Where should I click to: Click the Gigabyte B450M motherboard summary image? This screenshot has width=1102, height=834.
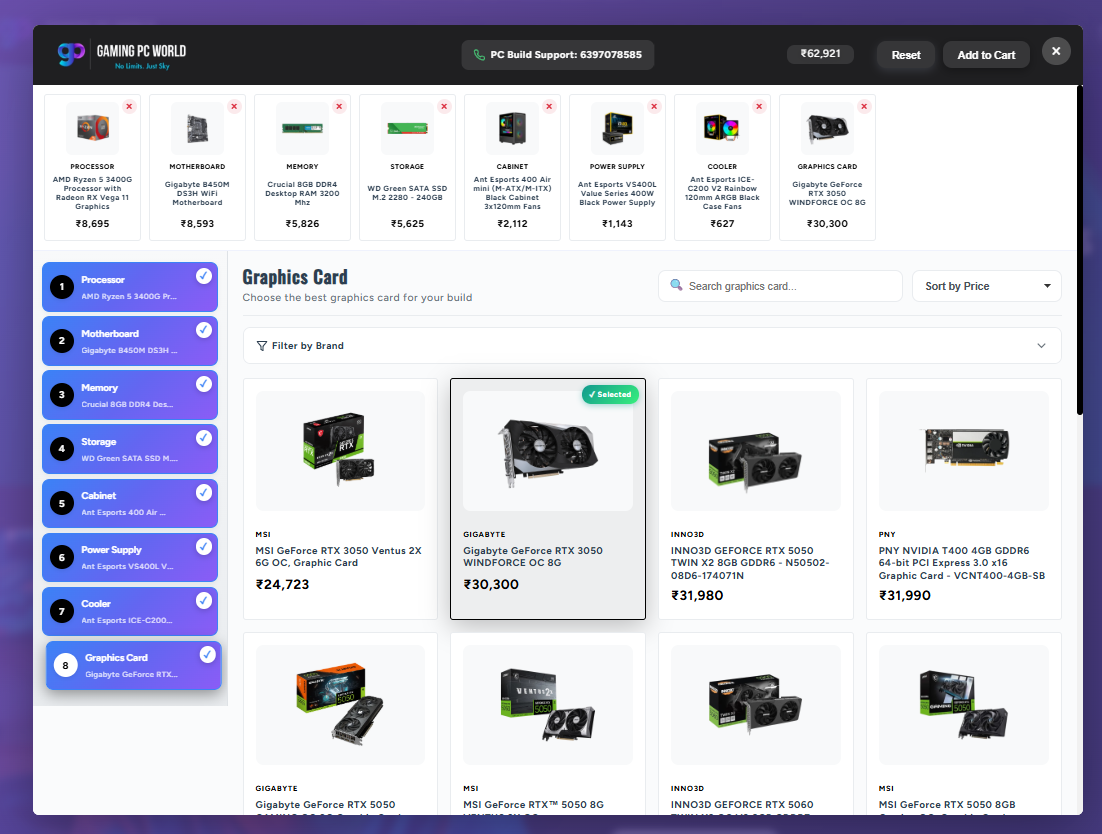pos(197,129)
